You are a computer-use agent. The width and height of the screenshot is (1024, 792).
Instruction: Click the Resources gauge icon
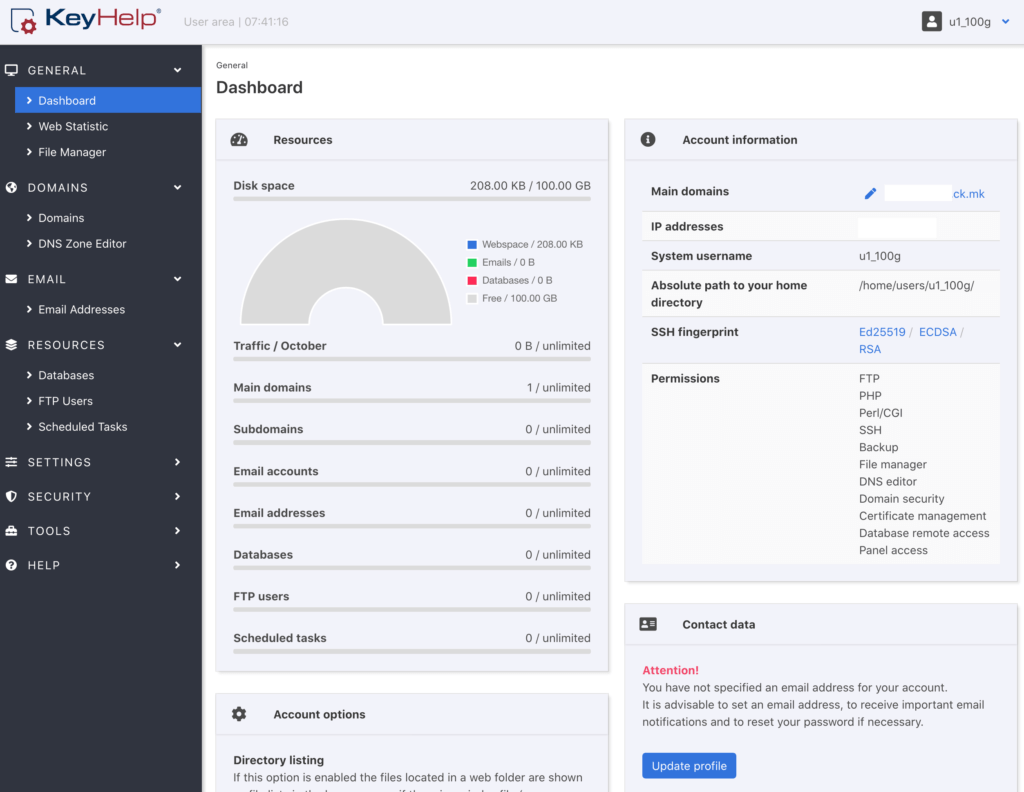click(239, 140)
